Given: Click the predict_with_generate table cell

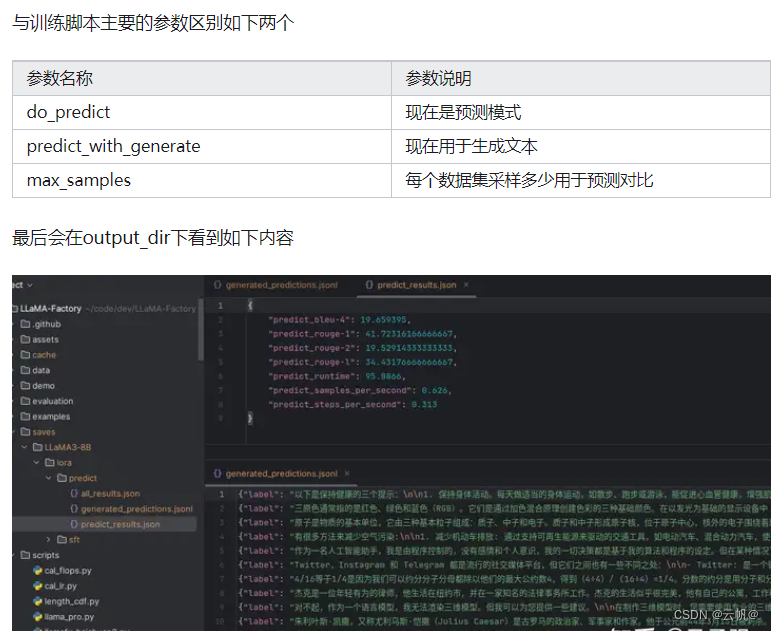Looking at the screenshot, I should (202, 147).
